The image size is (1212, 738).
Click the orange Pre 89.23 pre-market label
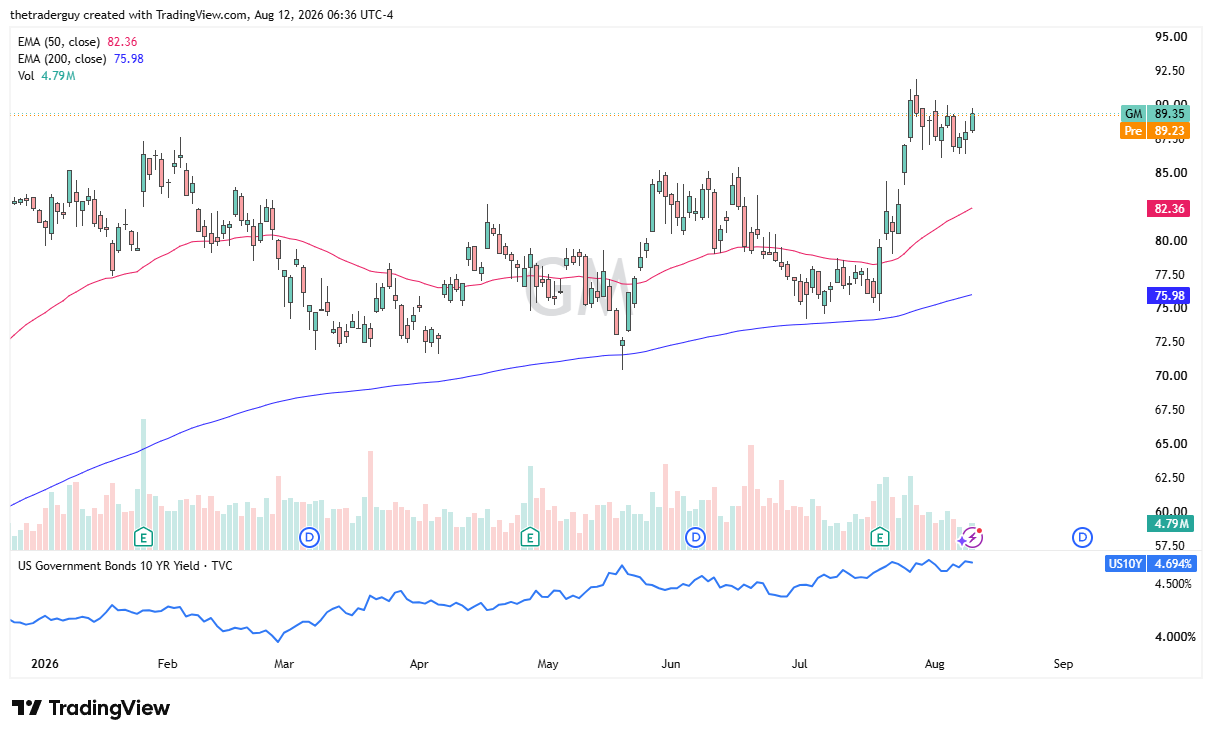1155,130
